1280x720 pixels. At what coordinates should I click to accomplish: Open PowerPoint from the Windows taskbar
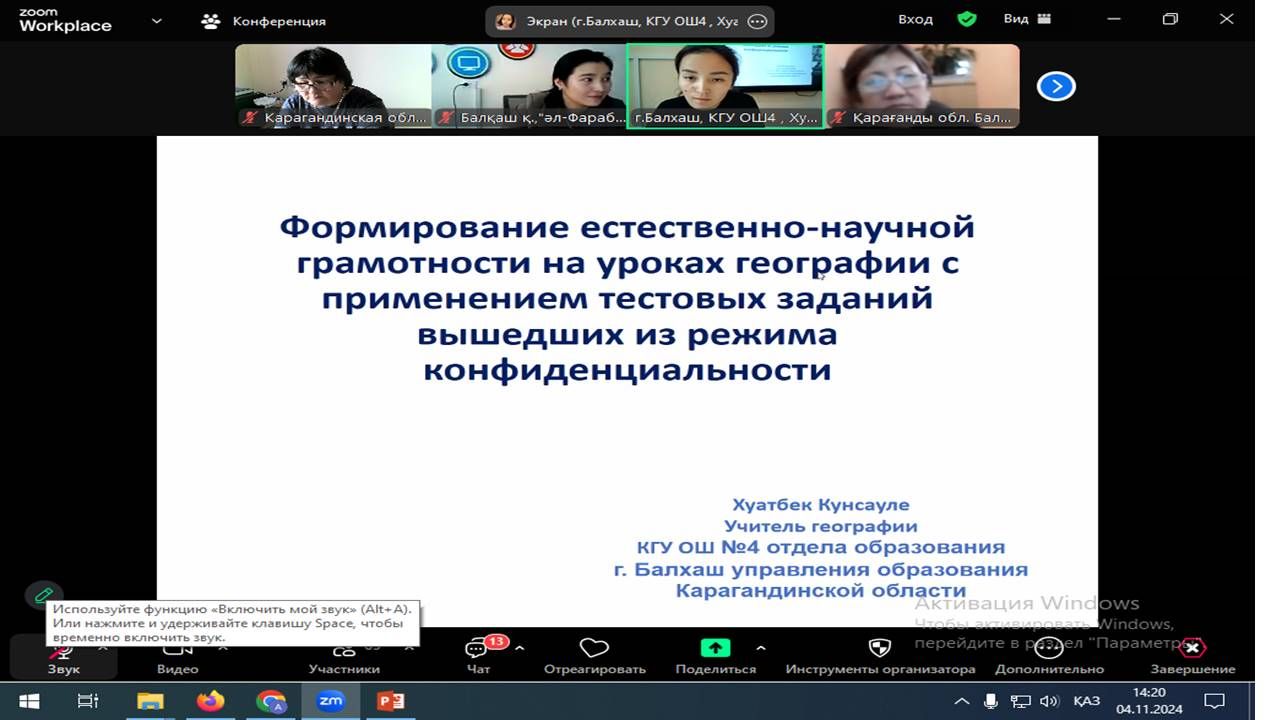[x=390, y=701]
